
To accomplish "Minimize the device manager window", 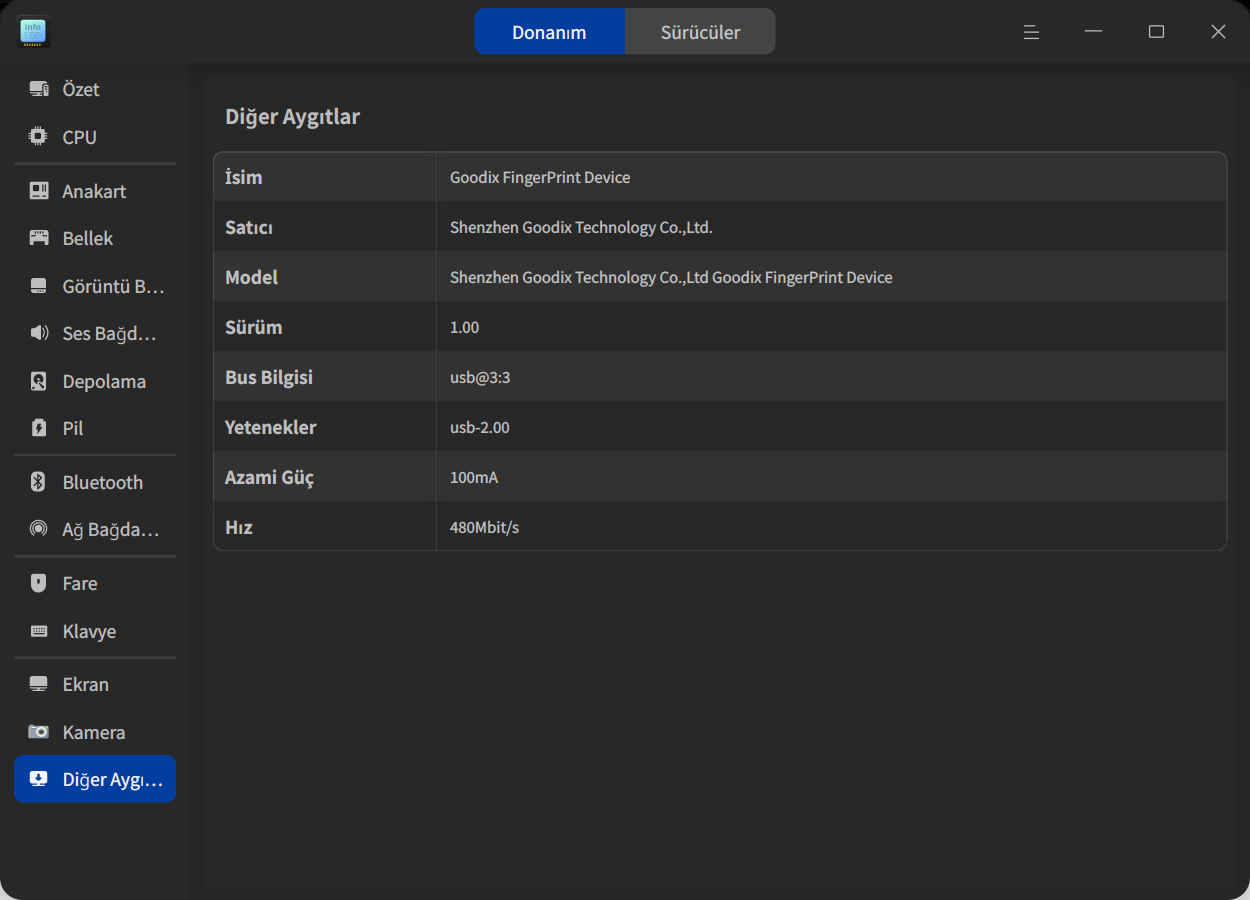I will [1093, 32].
